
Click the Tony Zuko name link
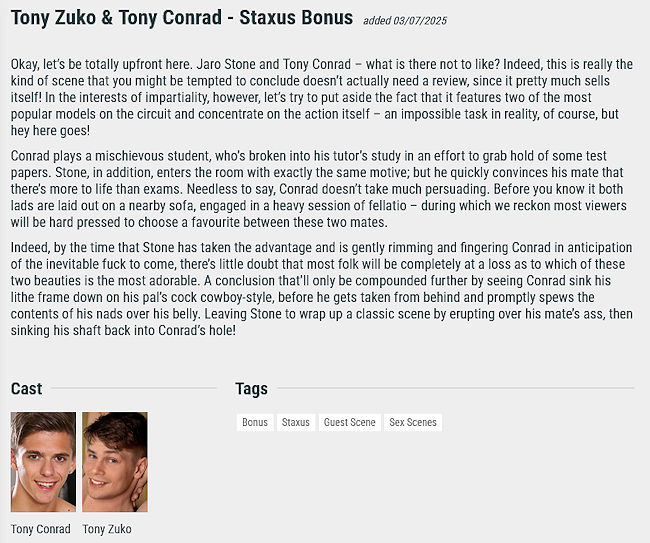[x=107, y=529]
